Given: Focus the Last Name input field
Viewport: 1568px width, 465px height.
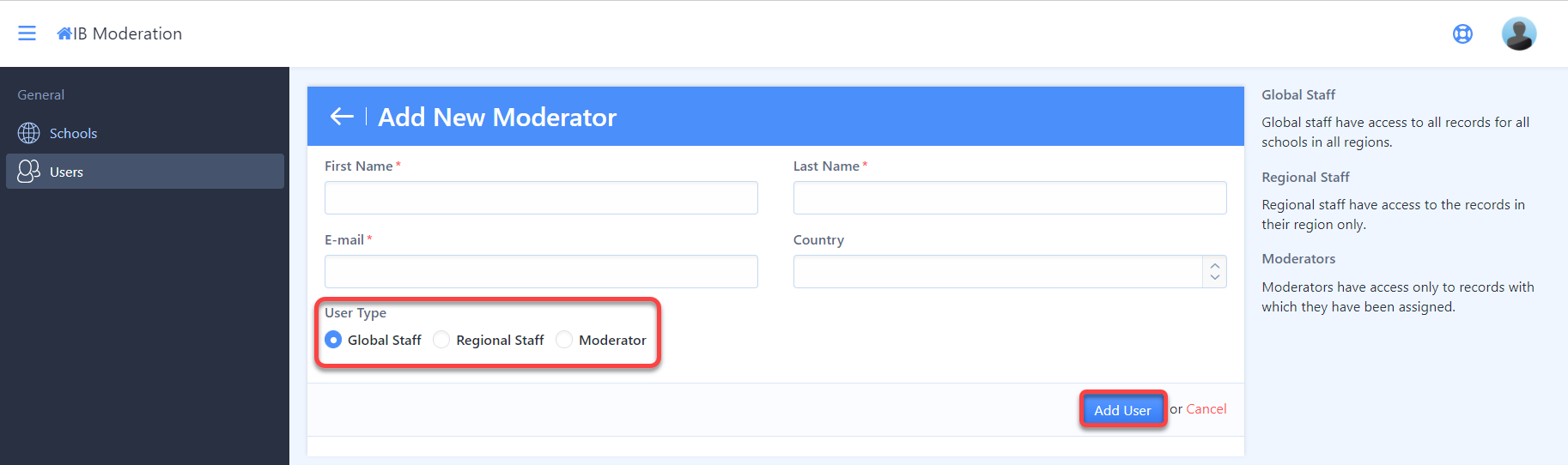Looking at the screenshot, I should (1010, 197).
